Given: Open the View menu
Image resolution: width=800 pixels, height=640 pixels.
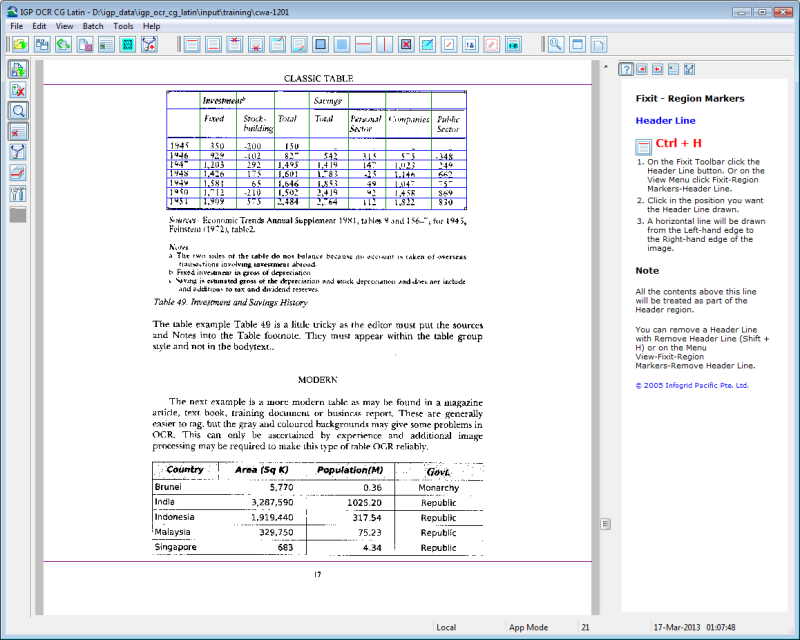Looking at the screenshot, I should click(x=64, y=26).
